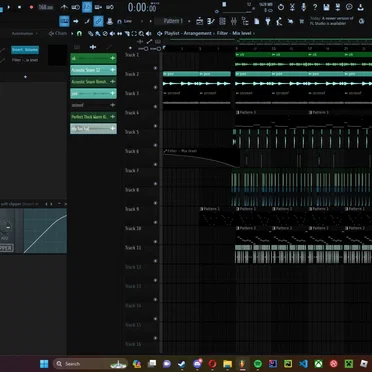Open the project info page icon
The image size is (372, 372).
click(x=257, y=21)
